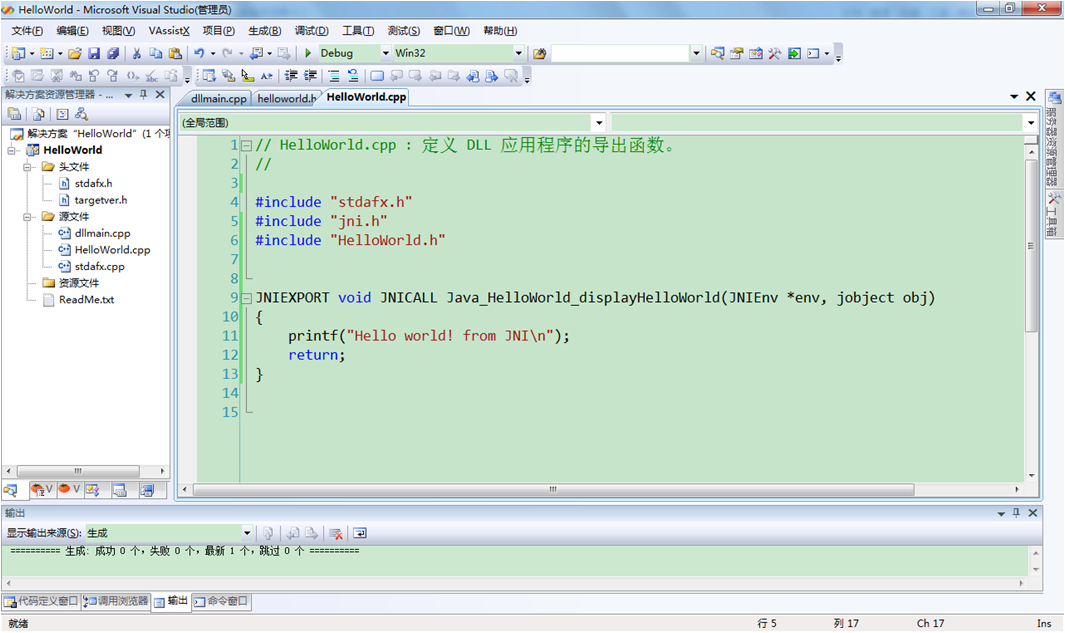This screenshot has height=633, width=1065.
Task: Click the Cut scissors icon
Action: coord(137,53)
